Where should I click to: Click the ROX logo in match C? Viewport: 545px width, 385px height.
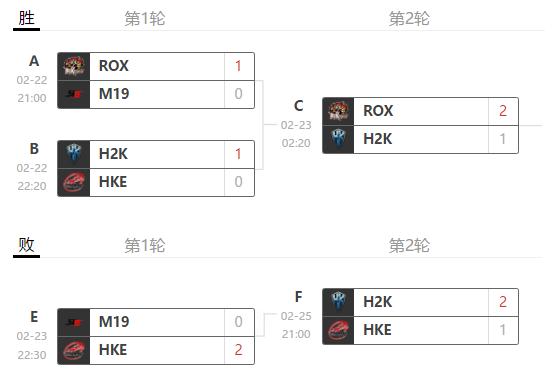(x=338, y=111)
